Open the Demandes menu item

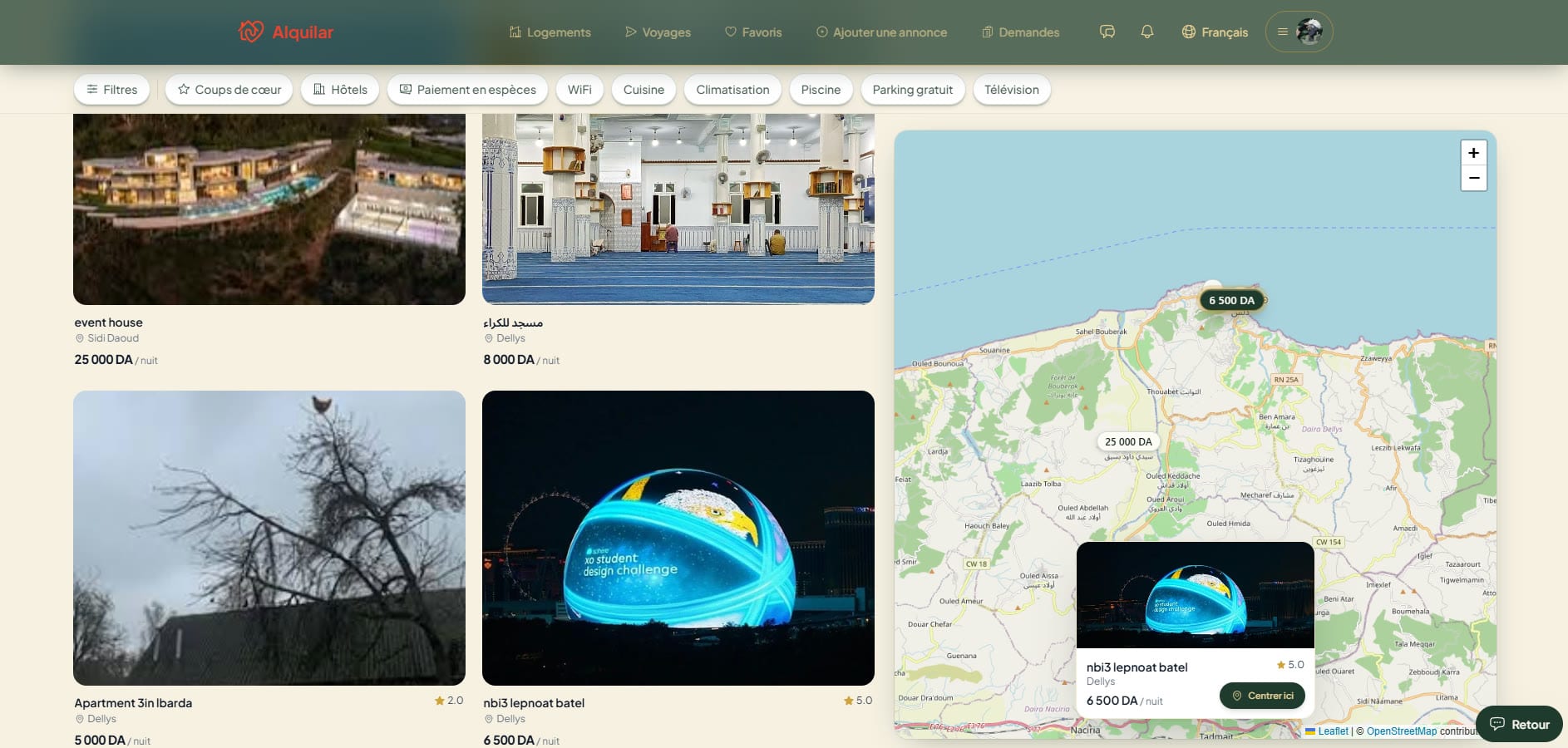(1020, 32)
